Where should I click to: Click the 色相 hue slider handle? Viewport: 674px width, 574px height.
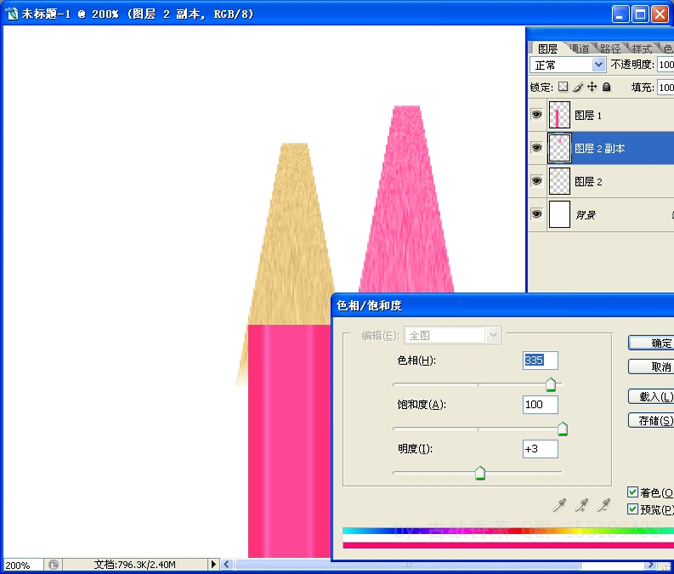tap(551, 384)
